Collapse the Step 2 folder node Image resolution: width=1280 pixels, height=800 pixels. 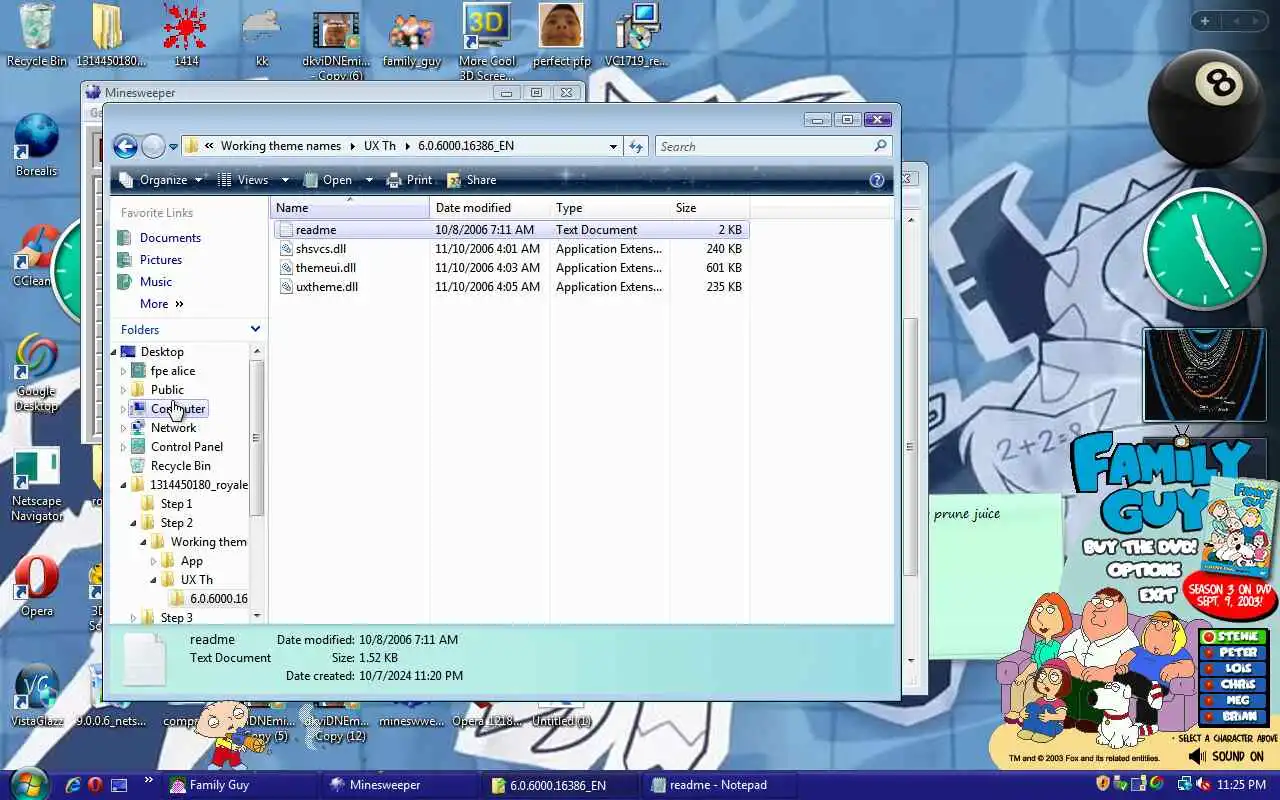(x=134, y=523)
